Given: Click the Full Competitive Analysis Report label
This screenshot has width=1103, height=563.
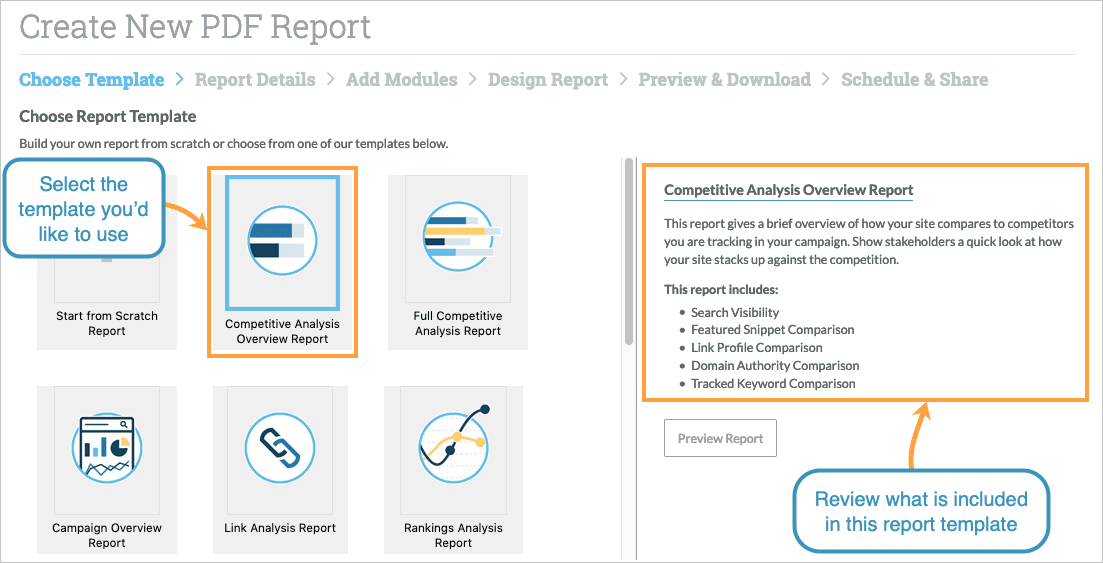Looking at the screenshot, I should click(x=458, y=323).
